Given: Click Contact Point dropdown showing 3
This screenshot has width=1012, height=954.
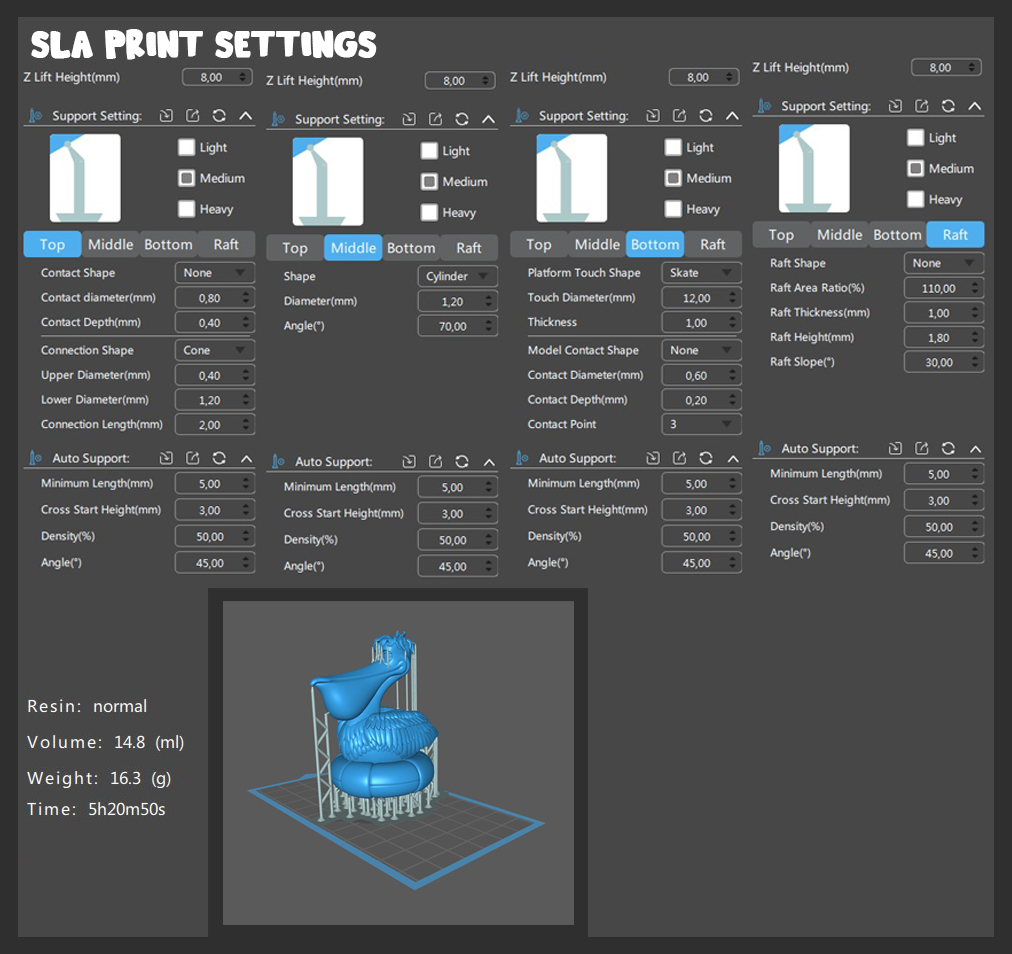Looking at the screenshot, I should point(701,424).
